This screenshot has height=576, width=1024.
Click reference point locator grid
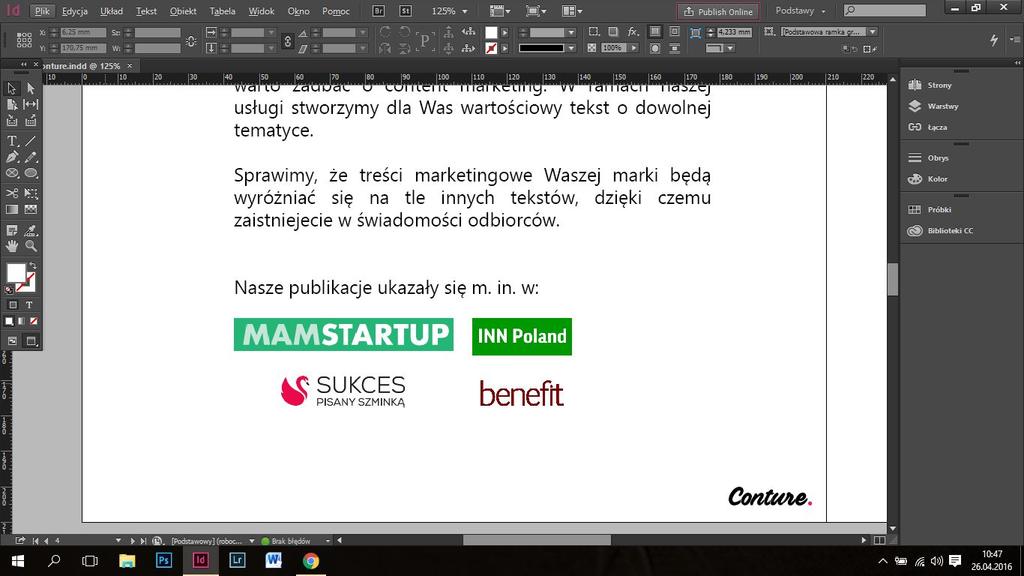24,40
